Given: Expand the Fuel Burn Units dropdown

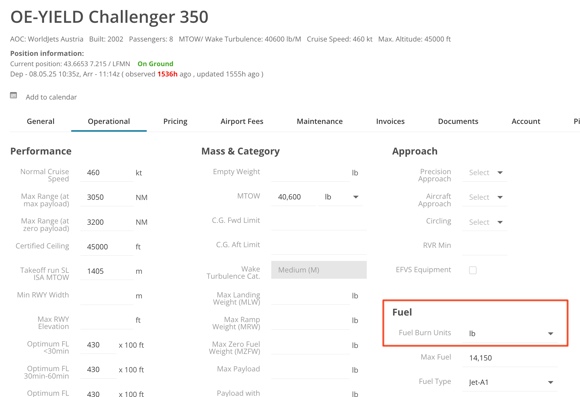Looking at the screenshot, I should [x=510, y=333].
